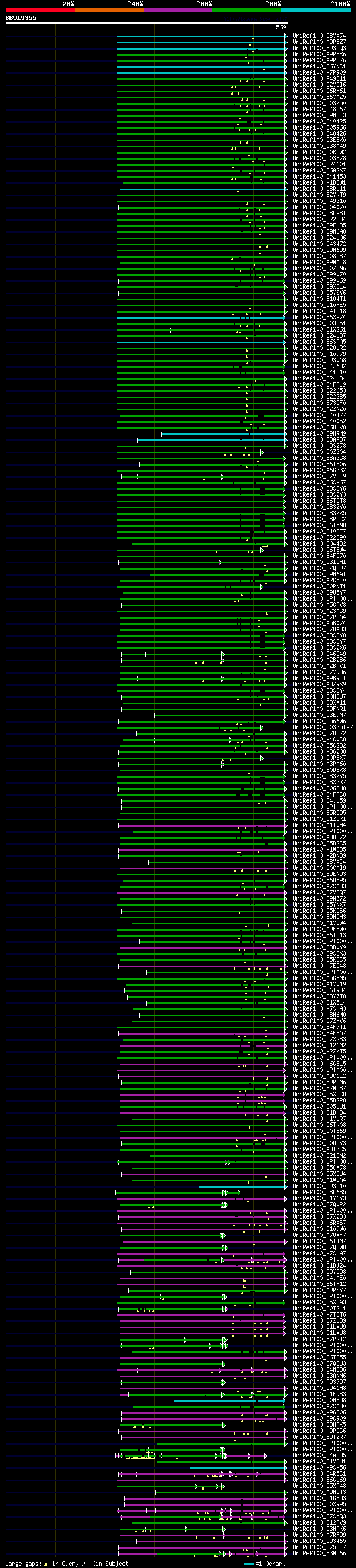
Task: Click the UniRef100_Q8L685 label
Action: pyautogui.click(x=319, y=1193)
